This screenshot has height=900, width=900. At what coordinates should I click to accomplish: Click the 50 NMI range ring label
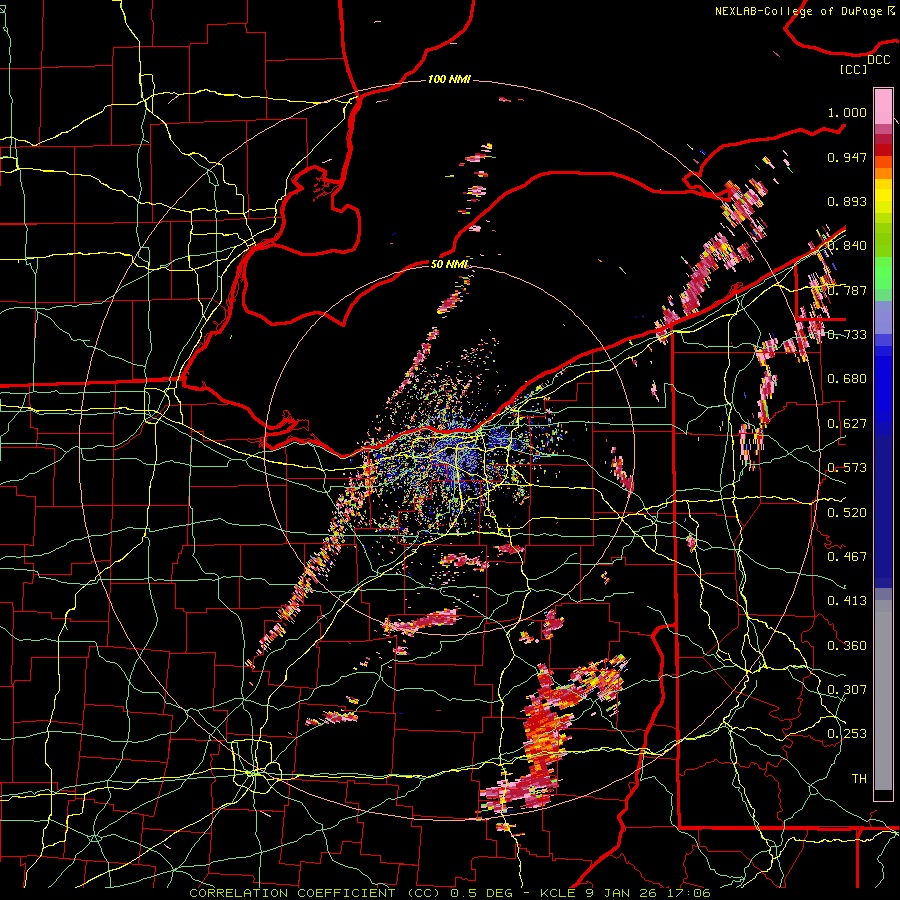pos(449,264)
